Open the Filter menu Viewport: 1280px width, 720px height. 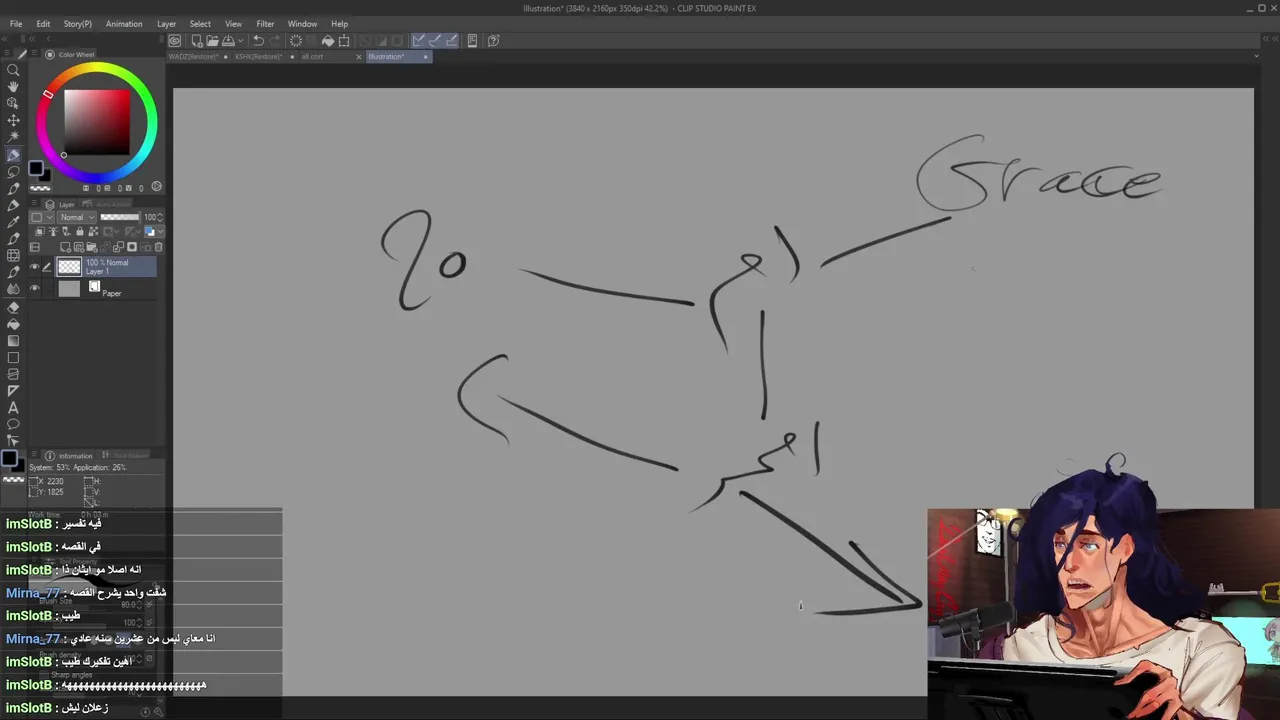pyautogui.click(x=265, y=24)
